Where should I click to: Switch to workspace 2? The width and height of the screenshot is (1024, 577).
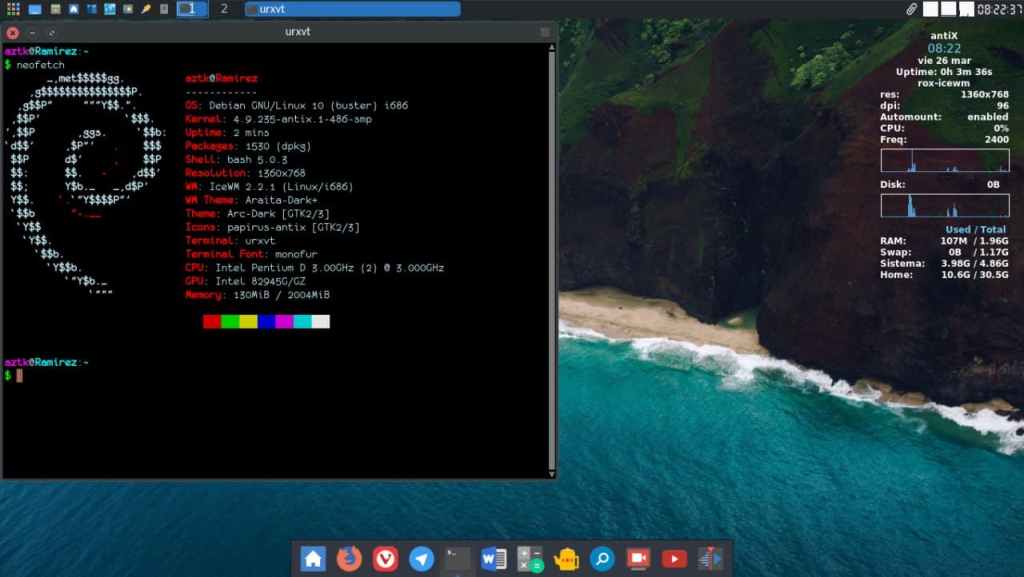pos(223,9)
